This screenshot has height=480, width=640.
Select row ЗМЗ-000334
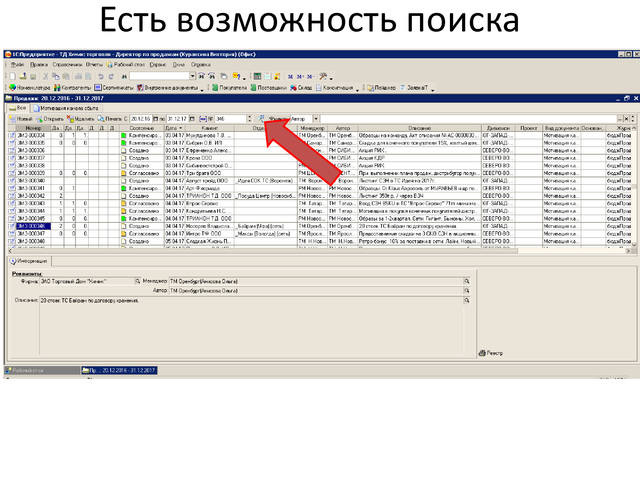tap(320, 135)
